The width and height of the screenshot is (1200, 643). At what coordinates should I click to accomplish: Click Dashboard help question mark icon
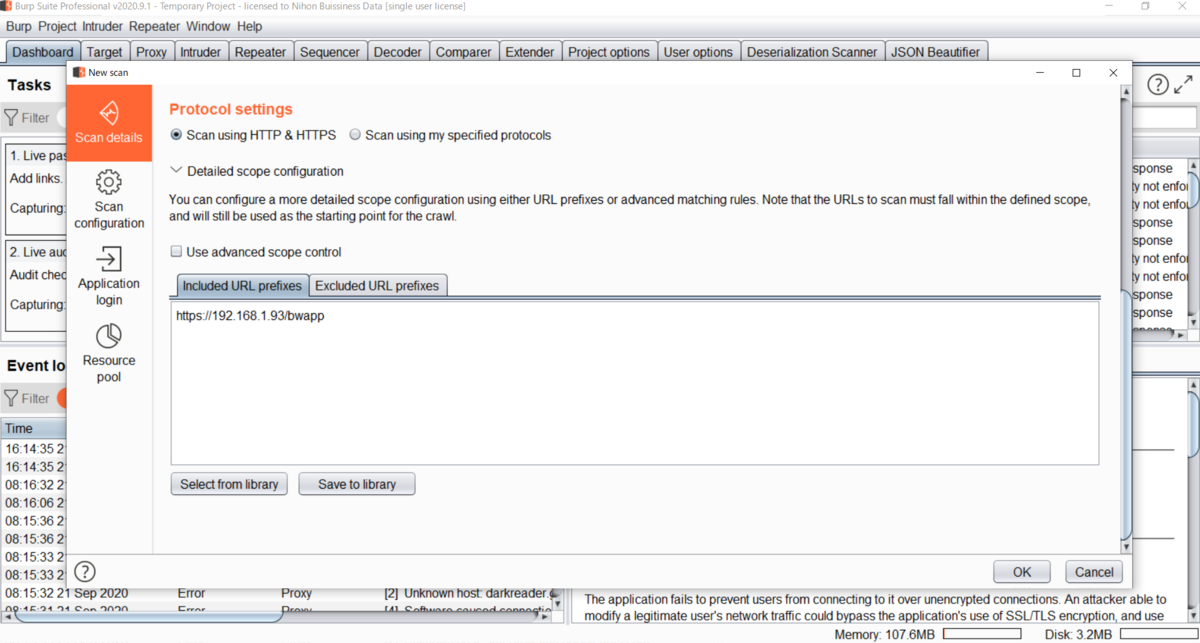pyautogui.click(x=1157, y=85)
